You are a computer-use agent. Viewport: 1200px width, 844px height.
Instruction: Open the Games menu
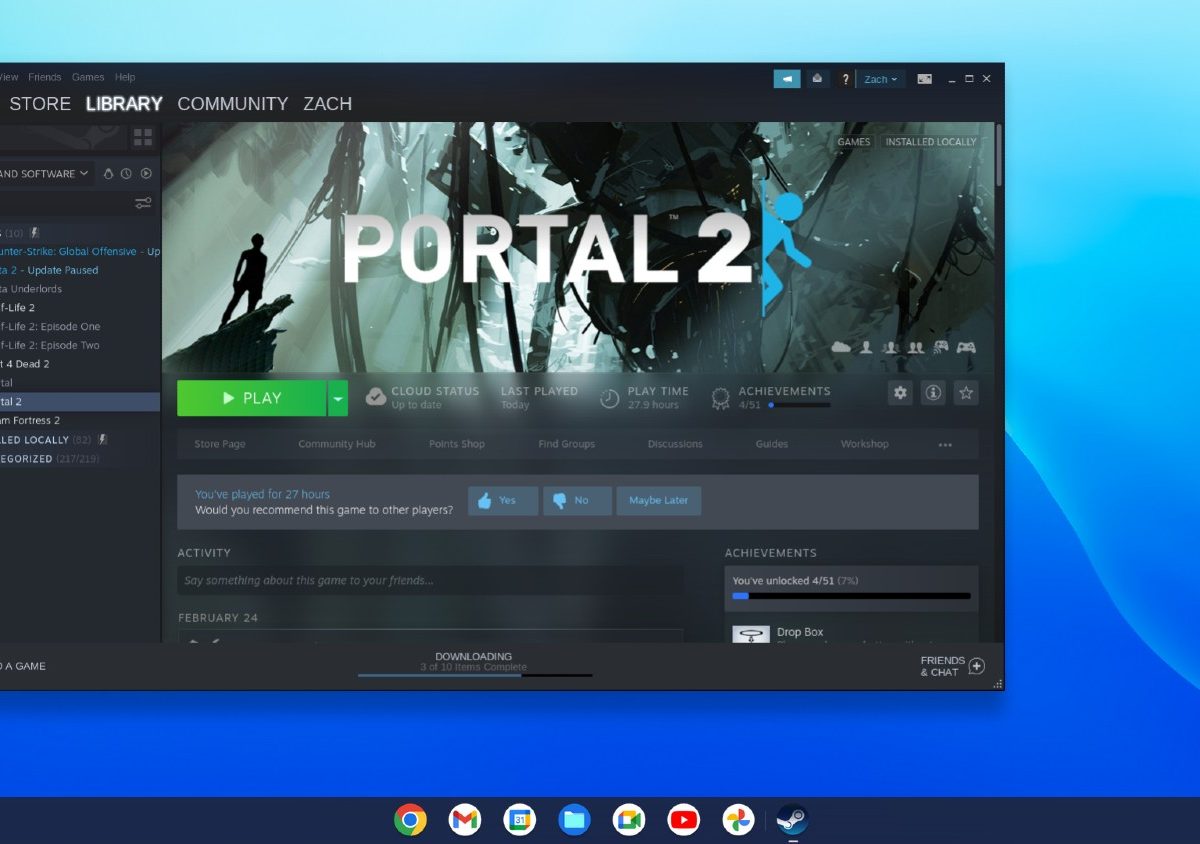pyautogui.click(x=88, y=77)
